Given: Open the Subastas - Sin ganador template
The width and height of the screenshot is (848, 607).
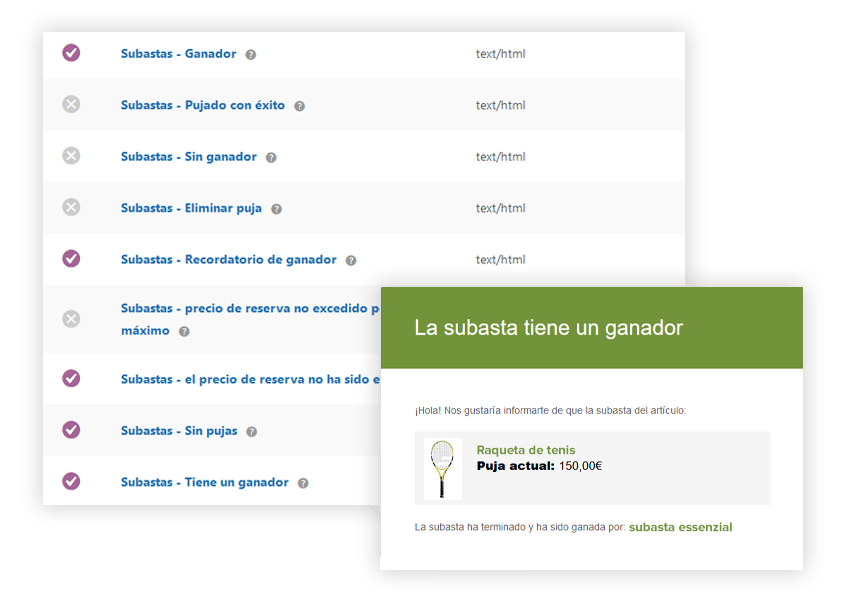Looking at the screenshot, I should (x=189, y=156).
